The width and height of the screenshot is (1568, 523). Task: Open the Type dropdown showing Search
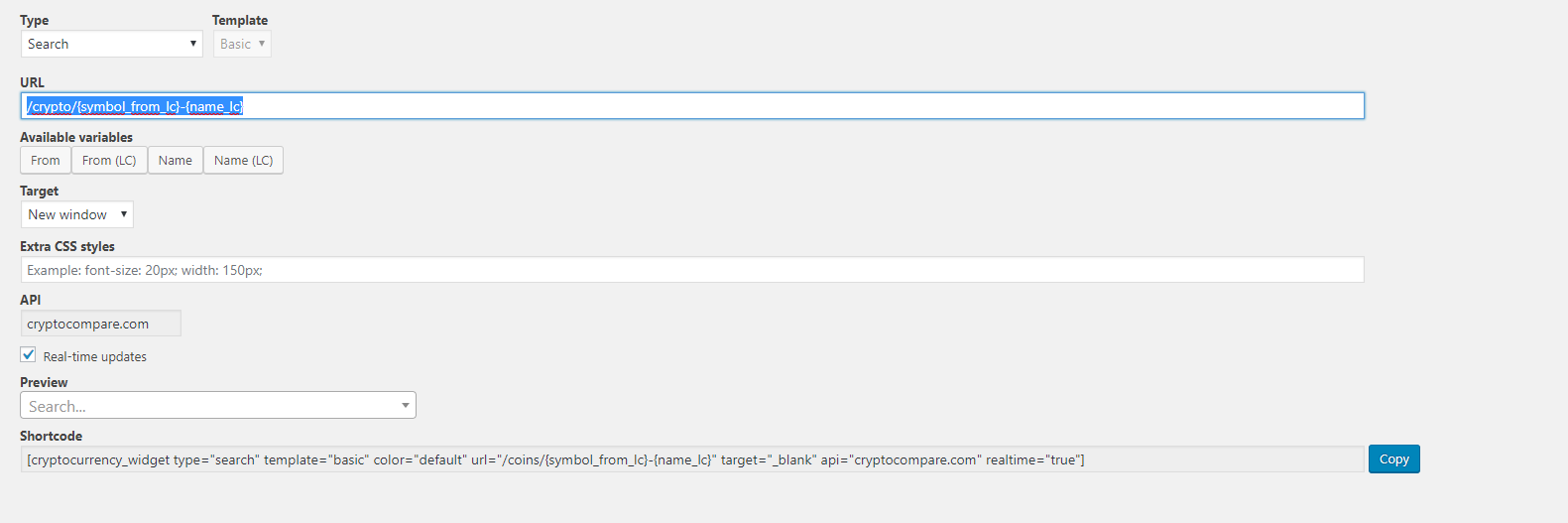pyautogui.click(x=111, y=44)
